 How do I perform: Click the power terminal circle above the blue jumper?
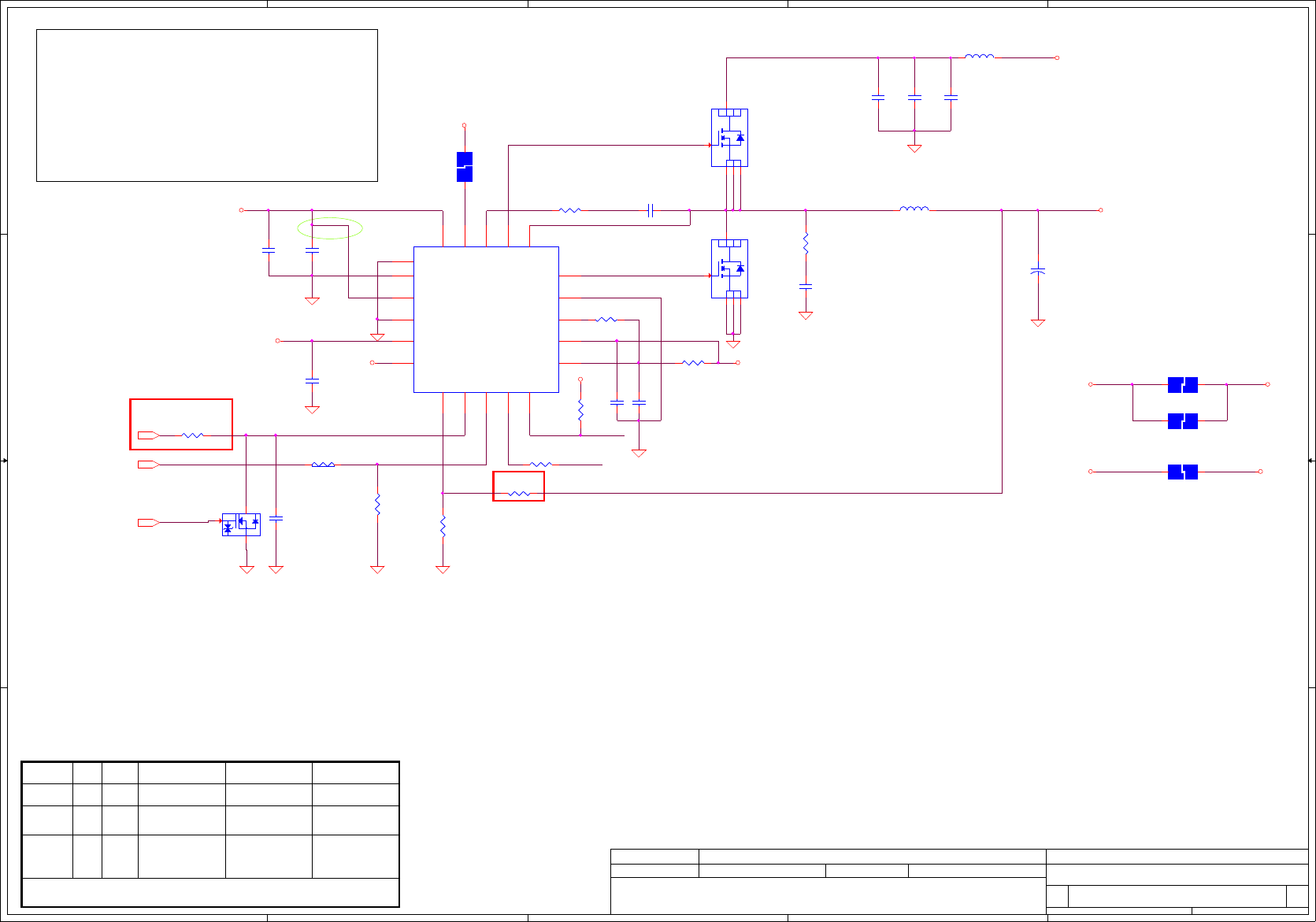tap(465, 125)
